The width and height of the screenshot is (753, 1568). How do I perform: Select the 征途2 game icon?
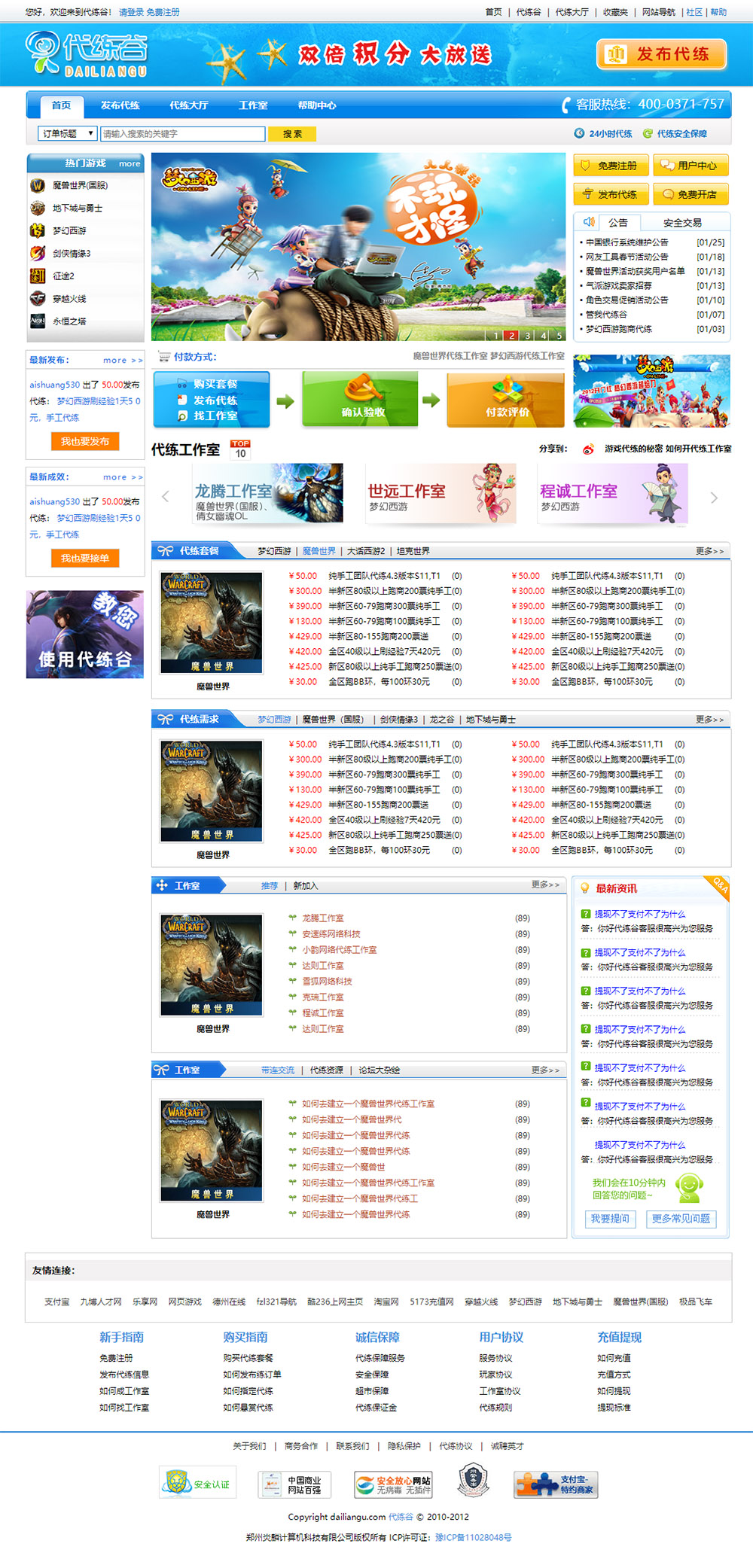pos(38,276)
